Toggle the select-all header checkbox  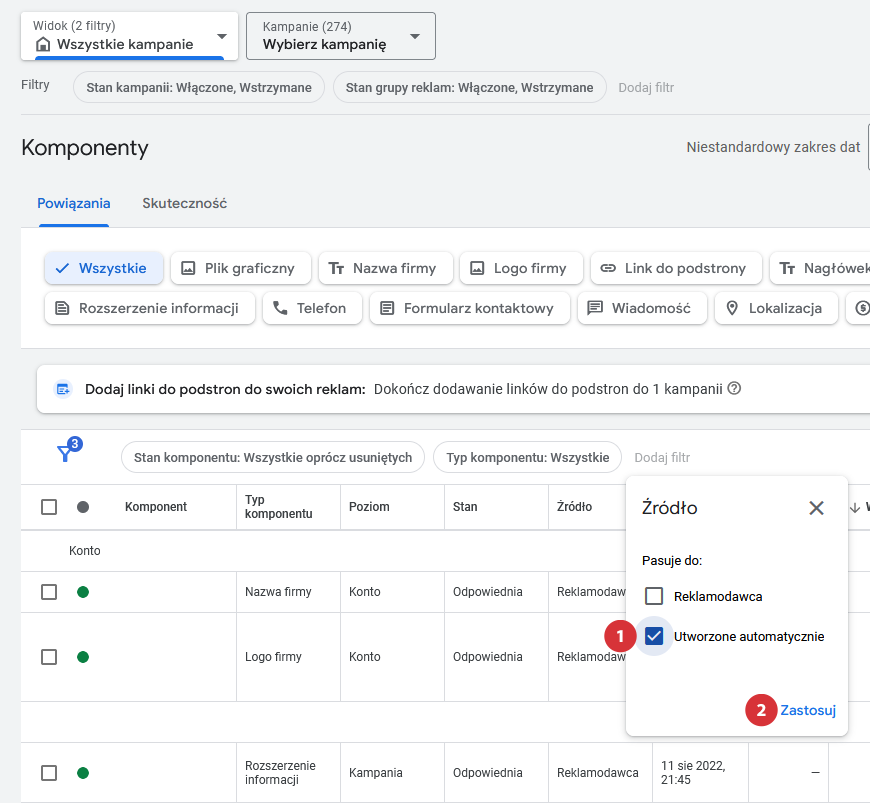click(x=49, y=507)
